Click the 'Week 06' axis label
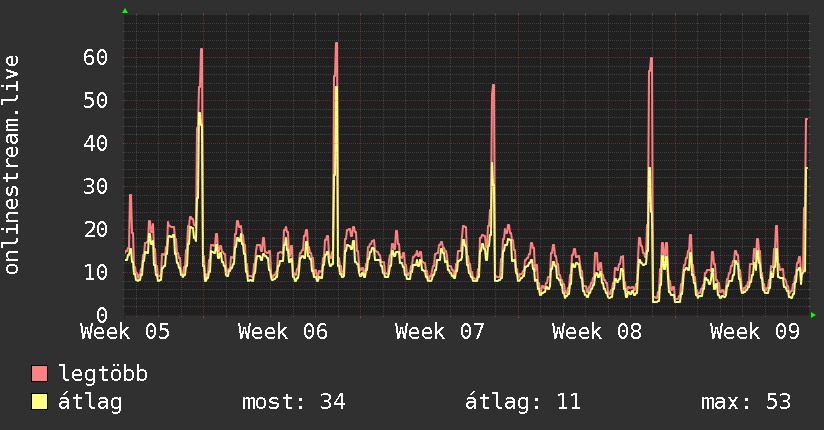Viewport: 824px width, 430px height. (283, 332)
